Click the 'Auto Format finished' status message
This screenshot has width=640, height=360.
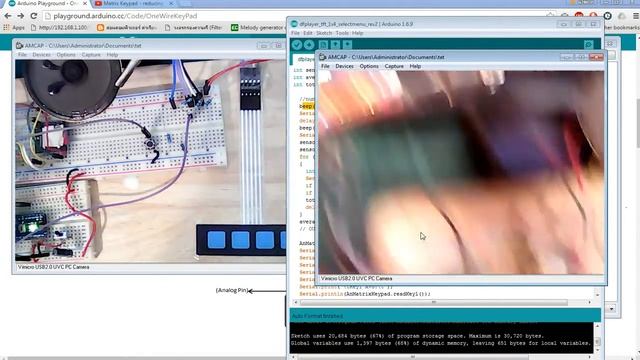pos(317,316)
